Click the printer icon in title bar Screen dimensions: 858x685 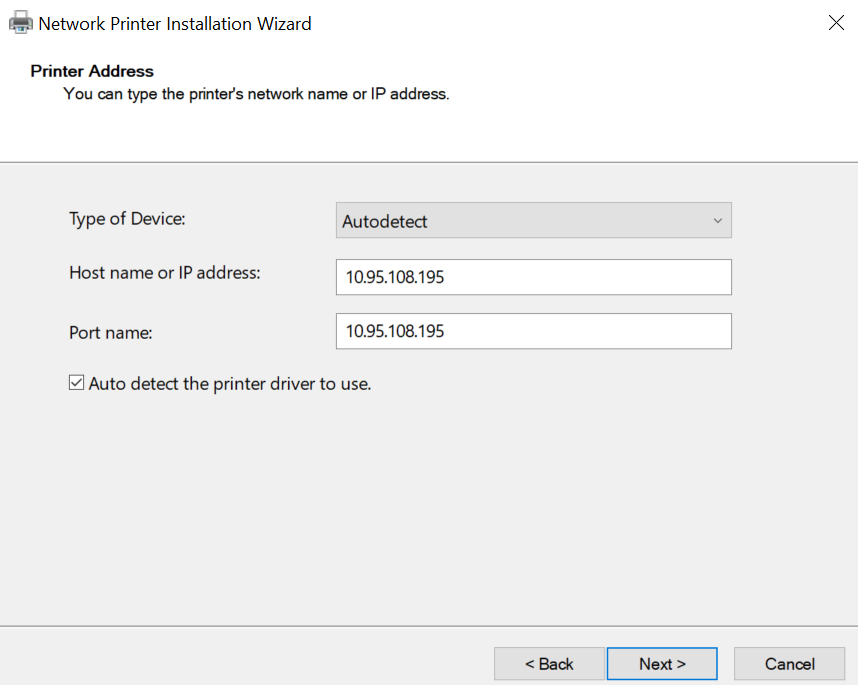tap(20, 23)
